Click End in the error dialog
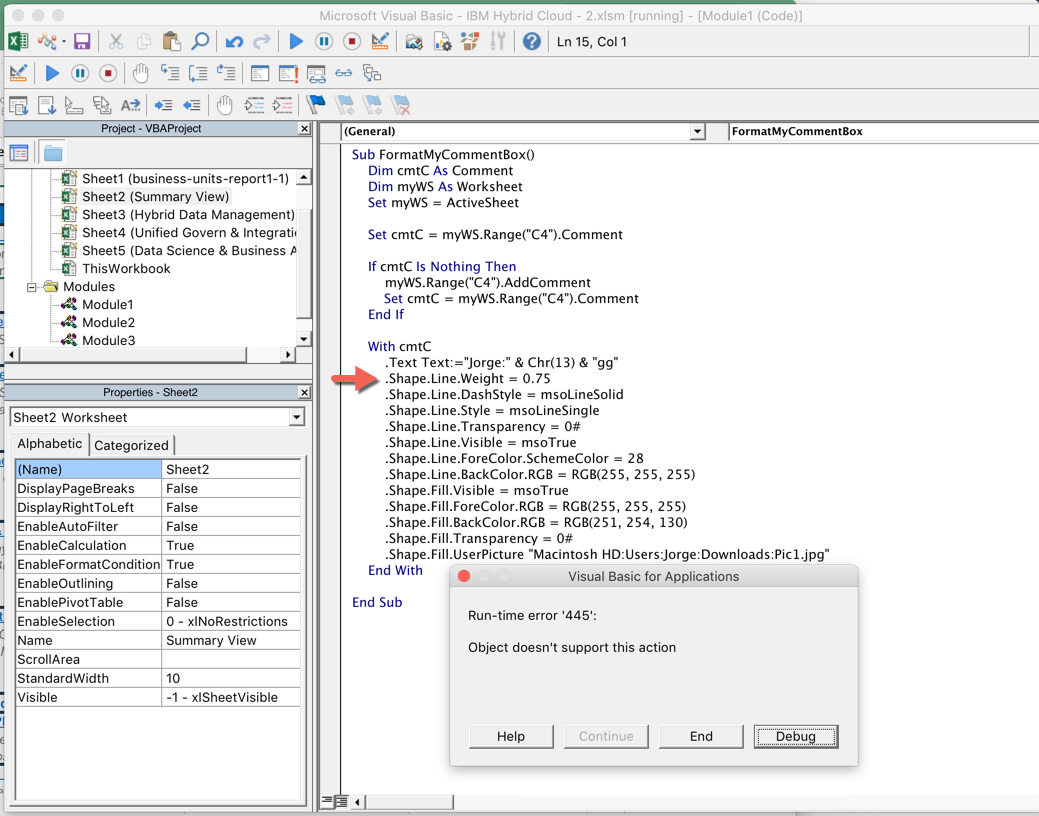Screen dimensions: 1039x816 pyautogui.click(x=701, y=736)
